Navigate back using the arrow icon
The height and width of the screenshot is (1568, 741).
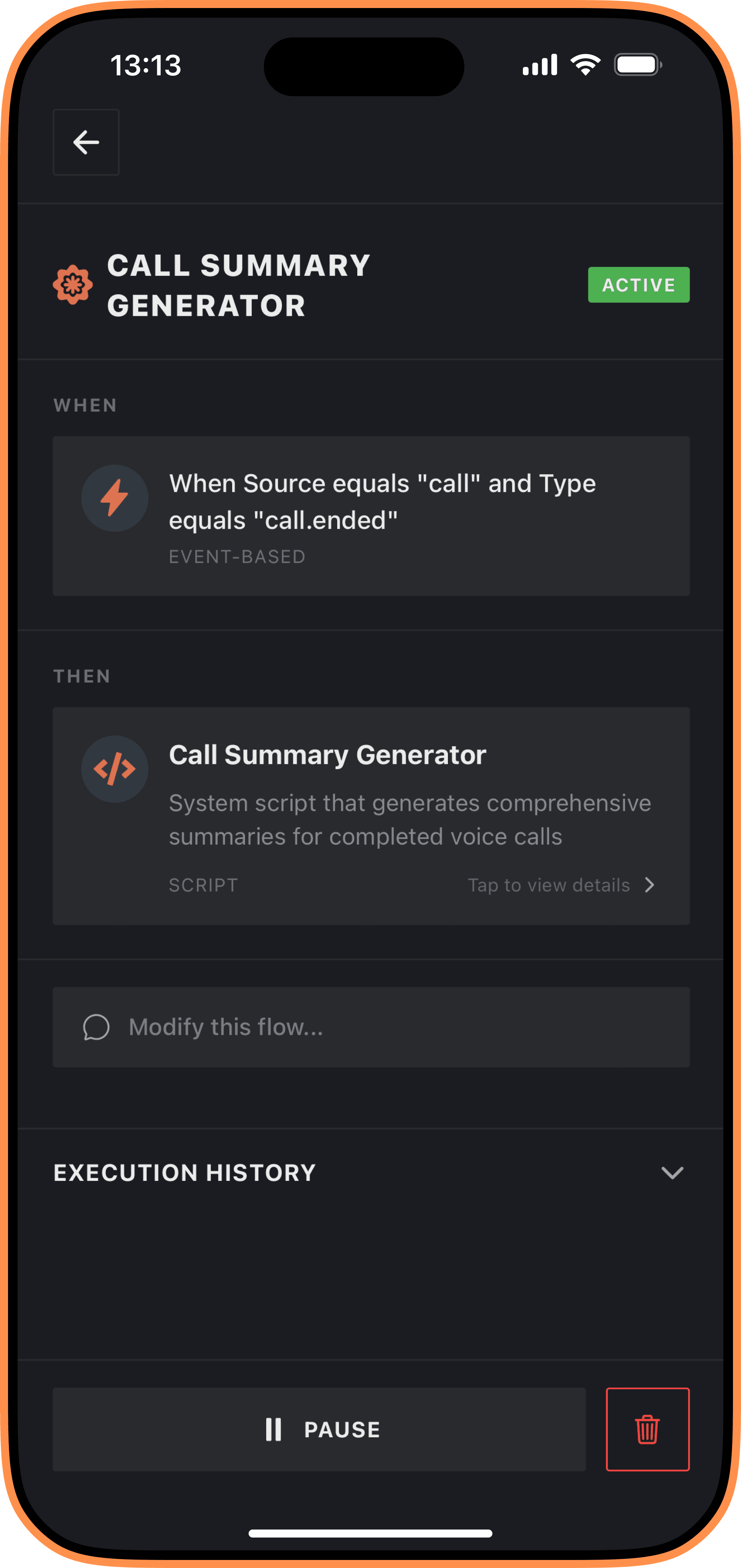[x=85, y=142]
